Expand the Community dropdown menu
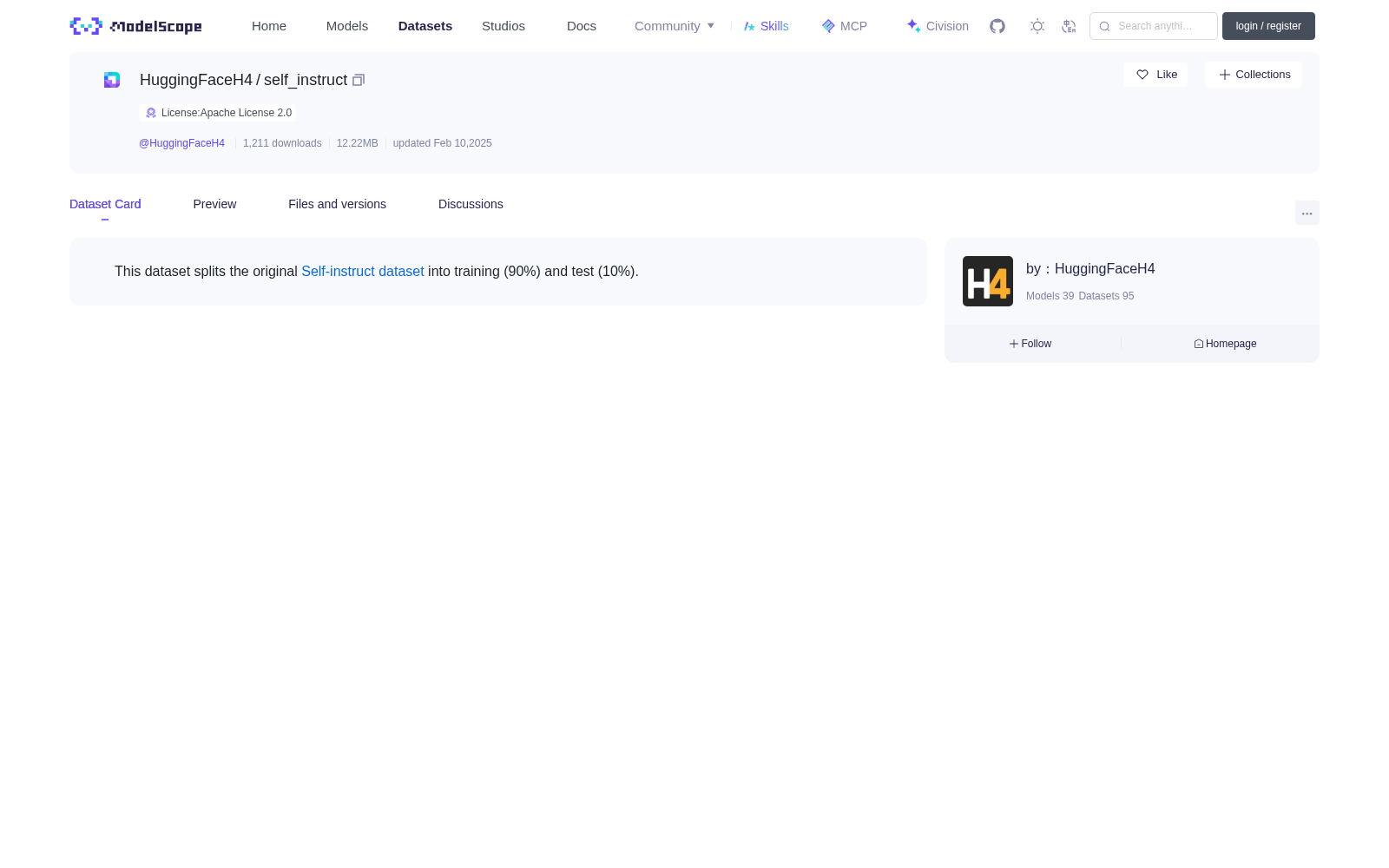The width and height of the screenshot is (1389, 868). (x=675, y=26)
